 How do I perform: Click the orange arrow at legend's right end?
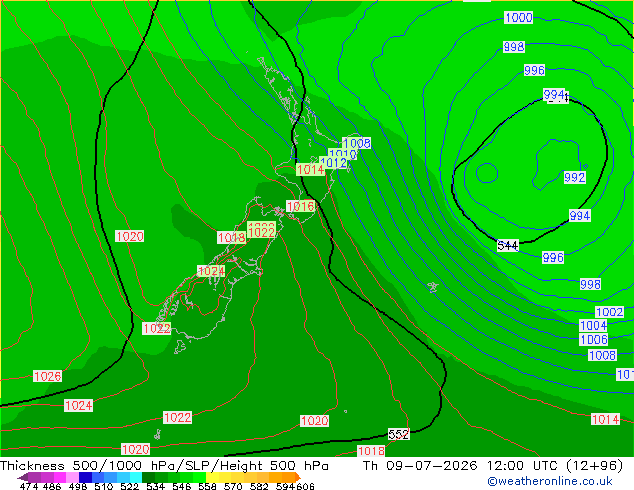(298, 477)
